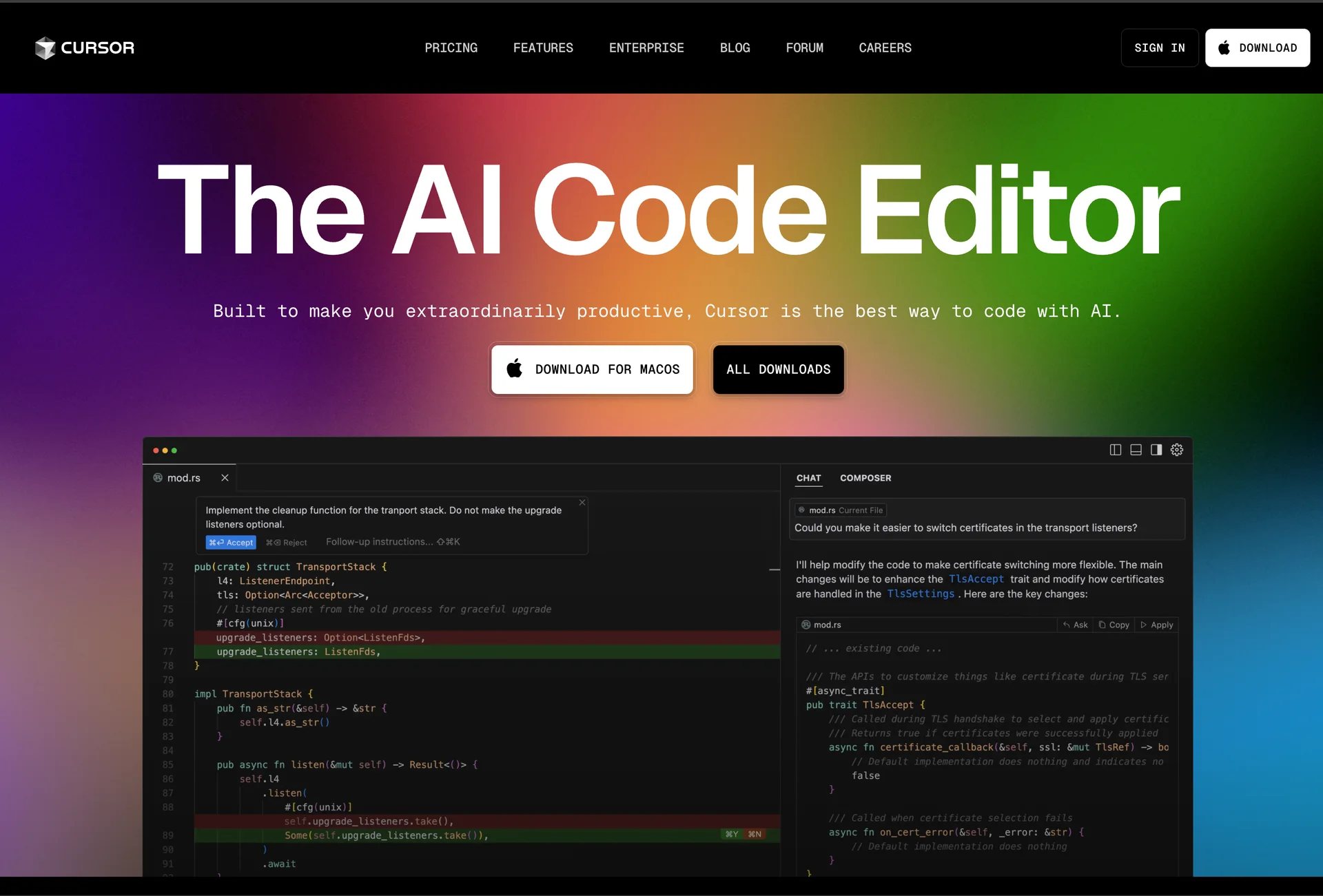Screen dimensions: 1323x896
Task: Dismiss the inline prompt box with X
Action: click(582, 502)
